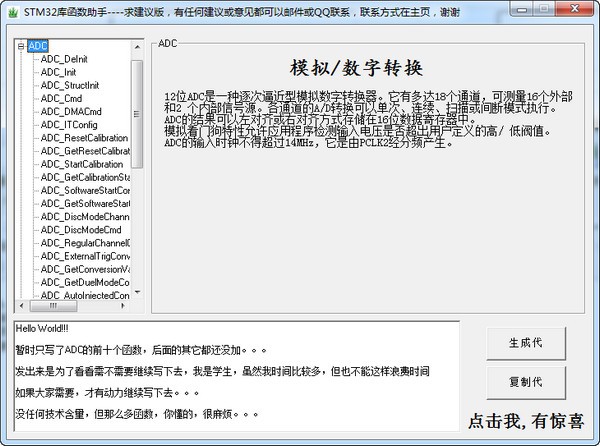Choose ADC_DiscModeCmd in the tree
Screen dimensions: 600x446
click(x=80, y=228)
